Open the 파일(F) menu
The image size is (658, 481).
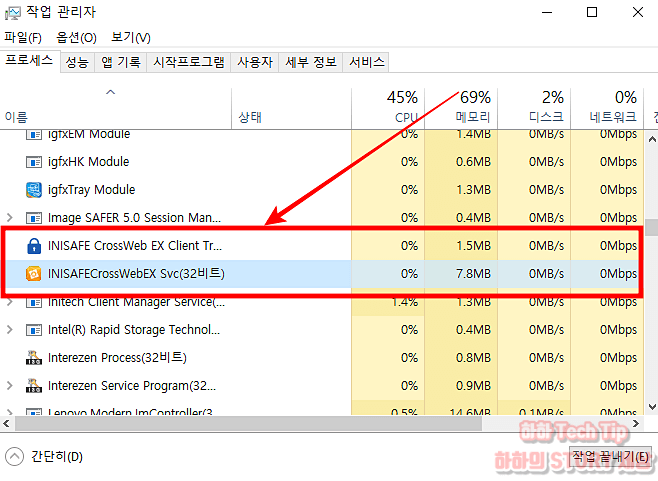click(x=23, y=38)
